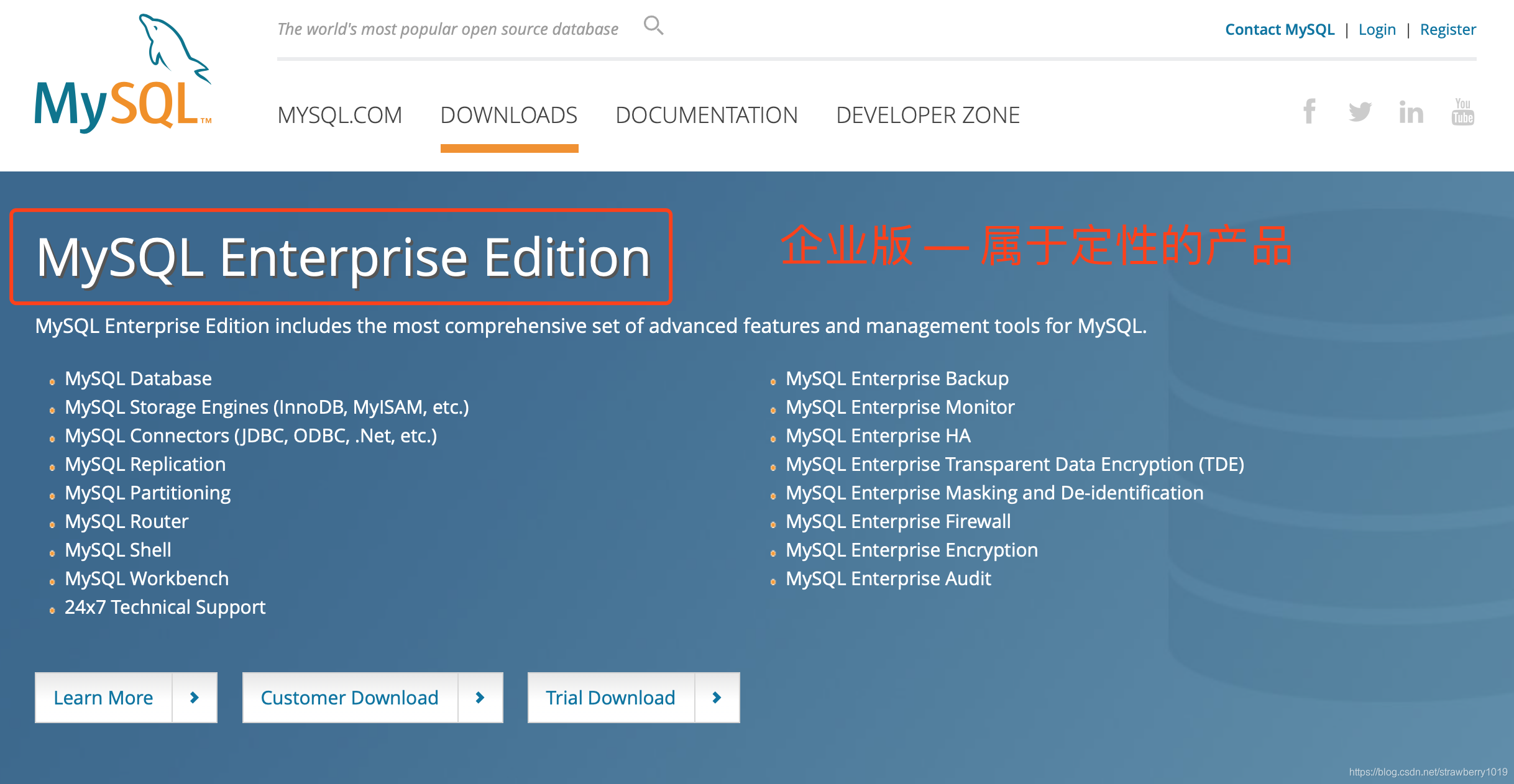Image resolution: width=1514 pixels, height=784 pixels.
Task: Click the 'MySQL Workbench' list item
Action: click(147, 578)
